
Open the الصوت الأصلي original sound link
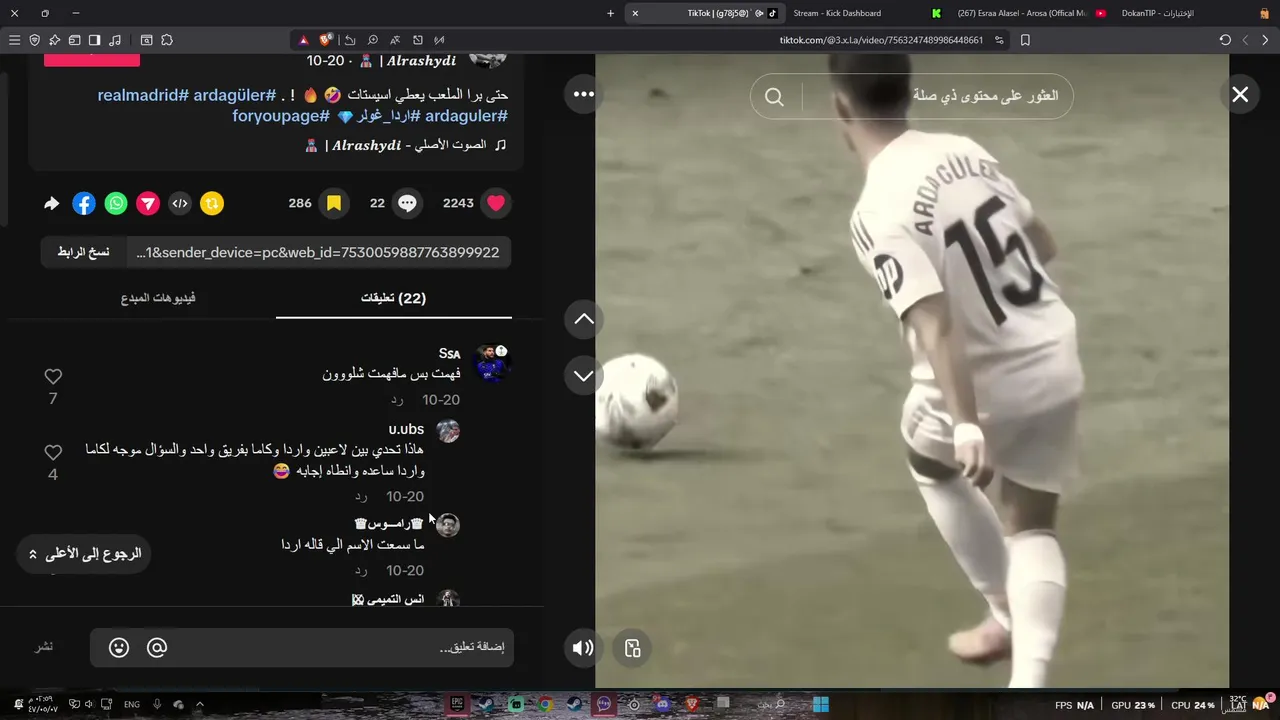(407, 145)
